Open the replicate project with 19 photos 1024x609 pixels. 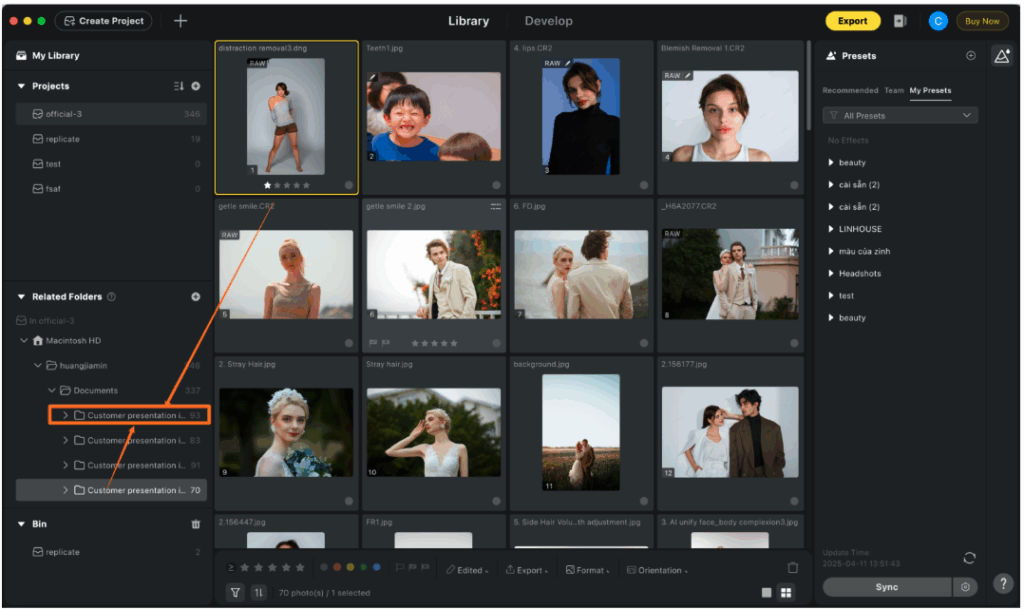click(x=111, y=139)
